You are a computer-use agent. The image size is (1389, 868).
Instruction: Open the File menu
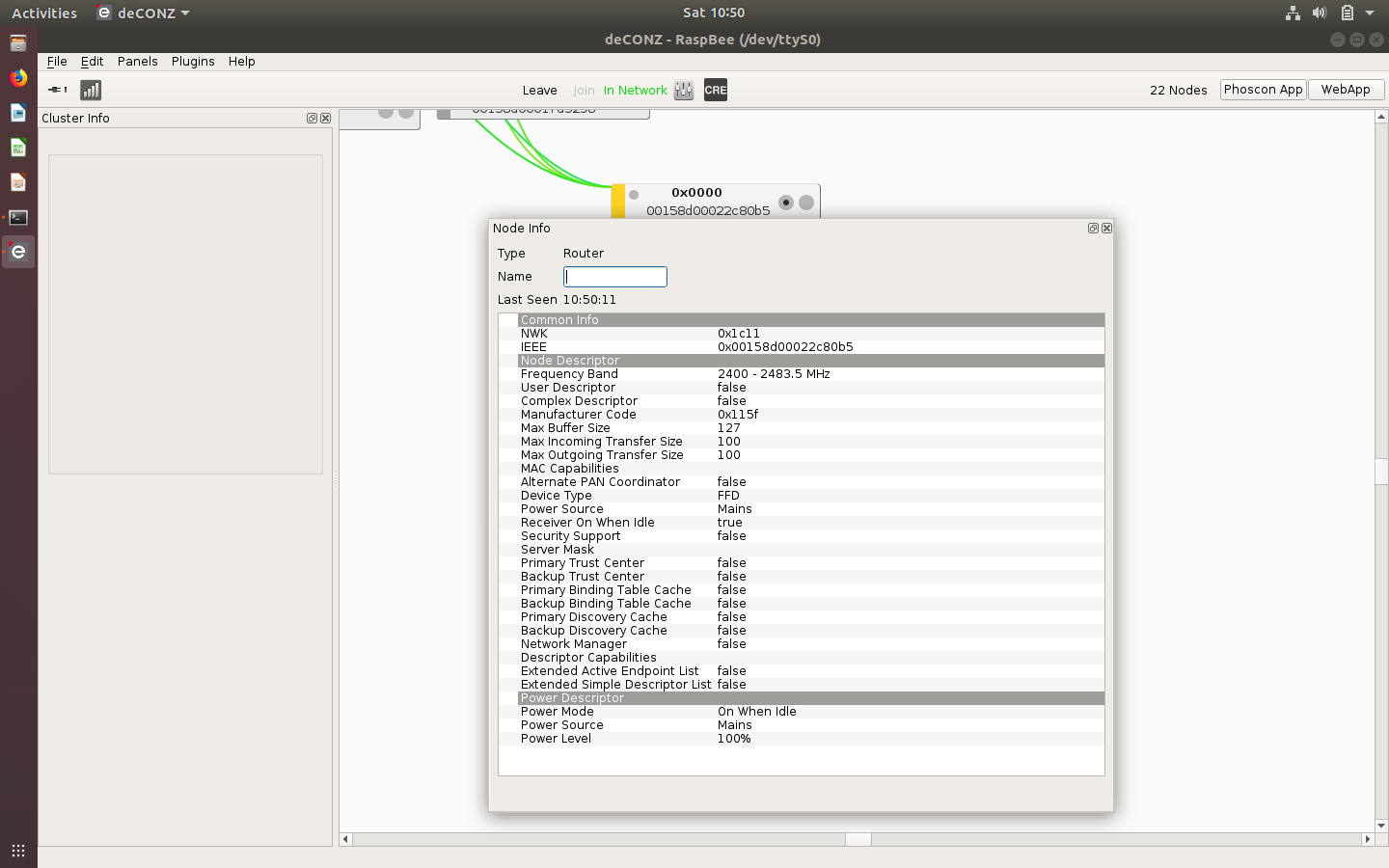pyautogui.click(x=57, y=61)
